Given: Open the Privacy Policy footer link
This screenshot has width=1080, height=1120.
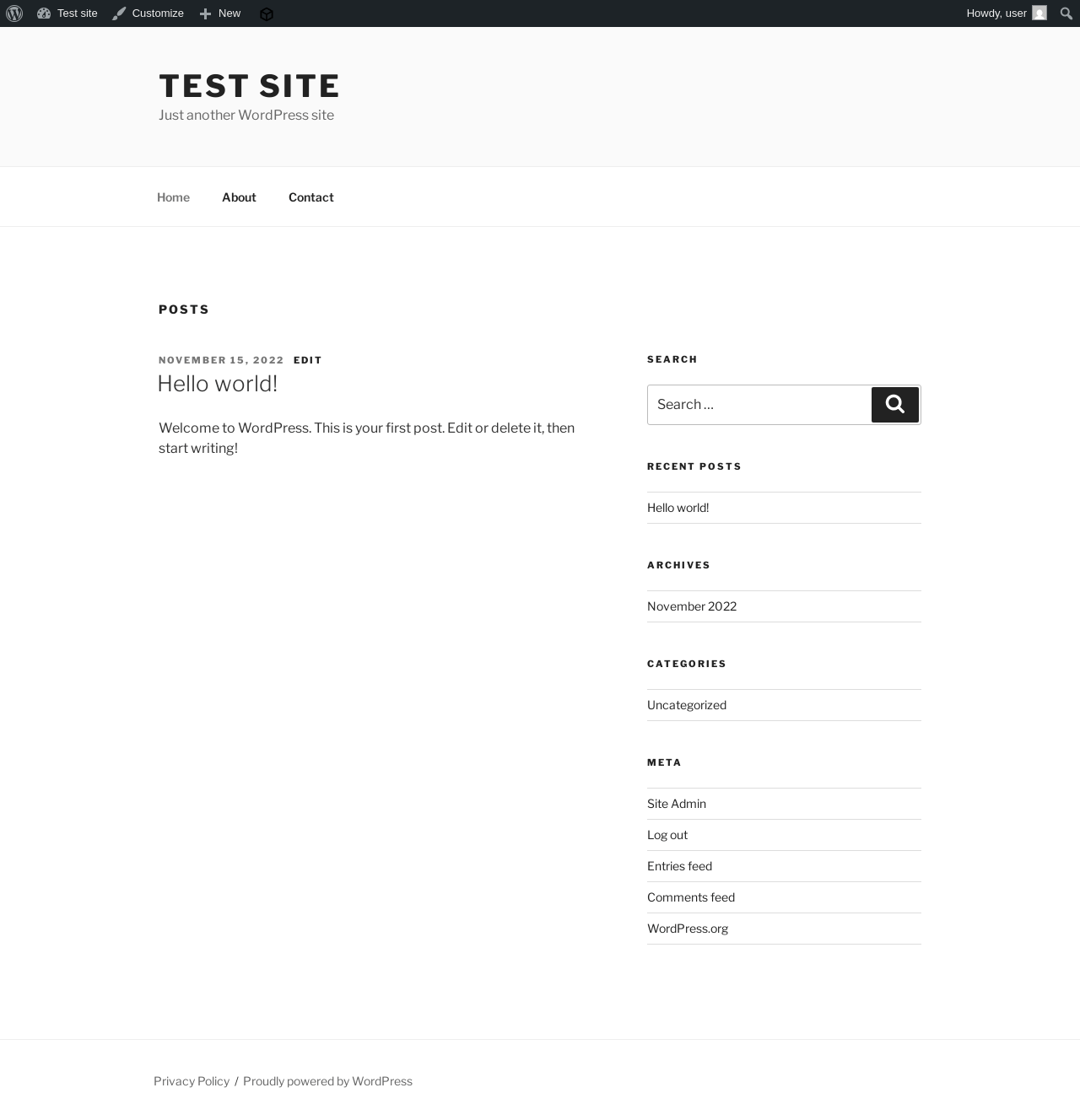Looking at the screenshot, I should [x=192, y=1081].
